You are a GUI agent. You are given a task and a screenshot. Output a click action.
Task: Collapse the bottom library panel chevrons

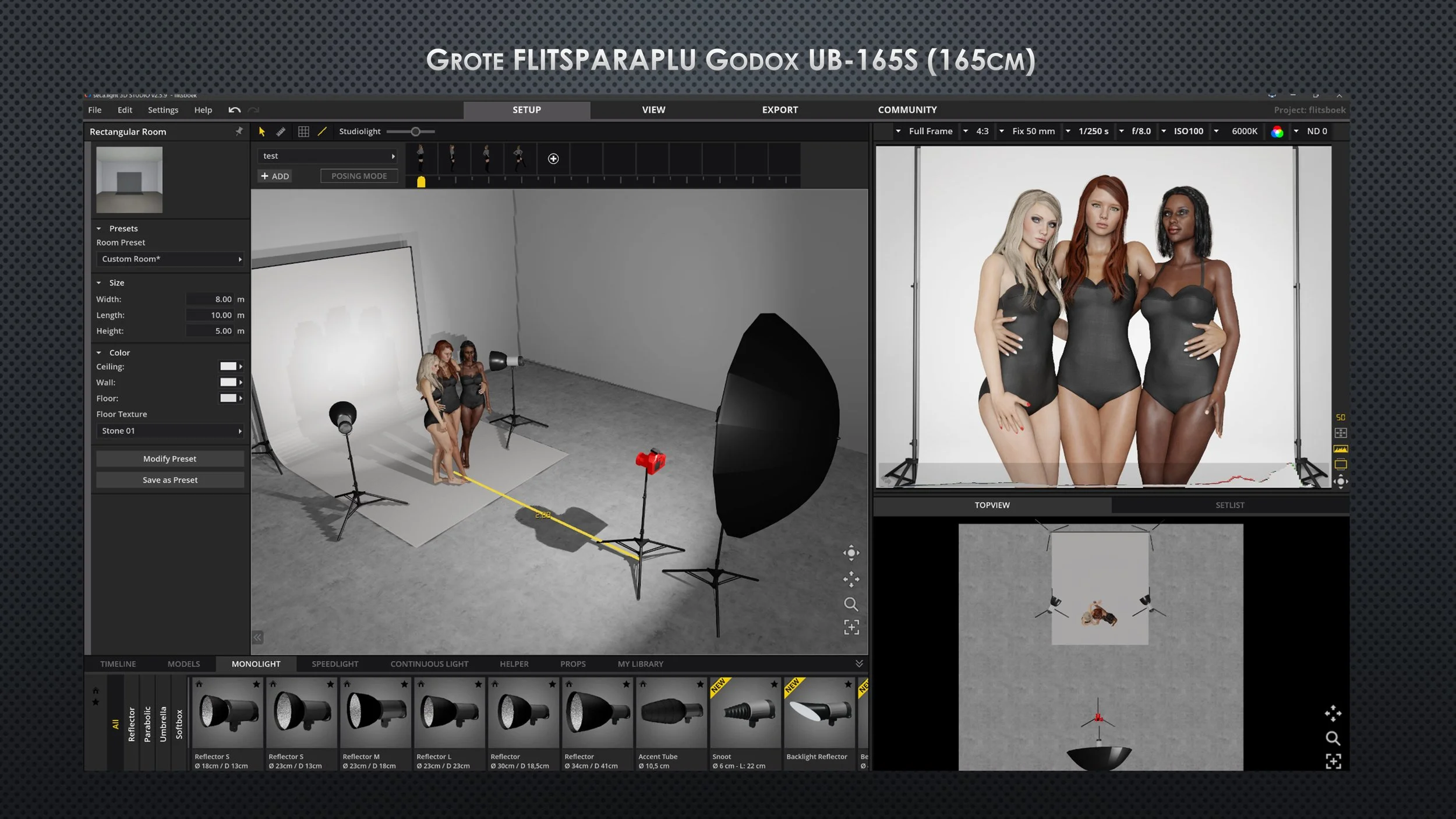pos(859,663)
